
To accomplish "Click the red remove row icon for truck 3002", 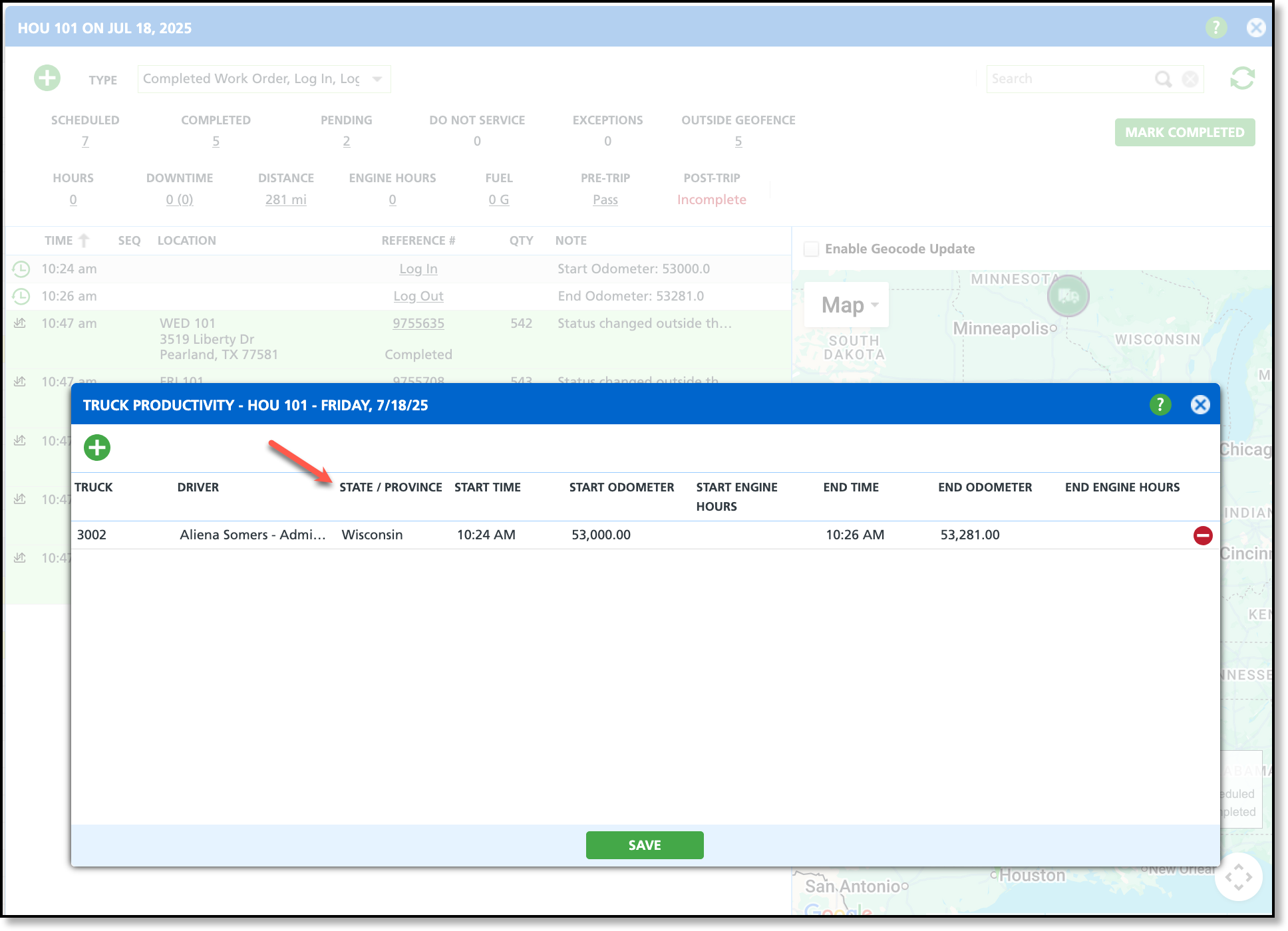I will click(1202, 535).
